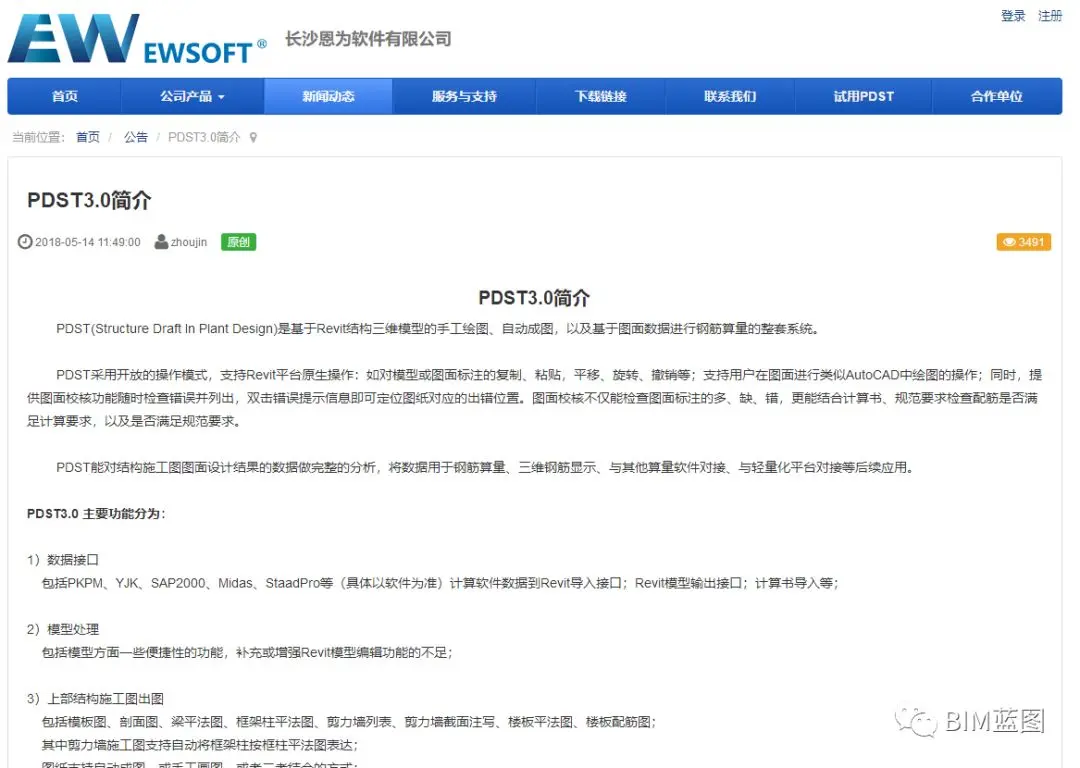Open 试用PDST in the navigation bar
Viewport: 1080px width, 768px height.
point(864,96)
